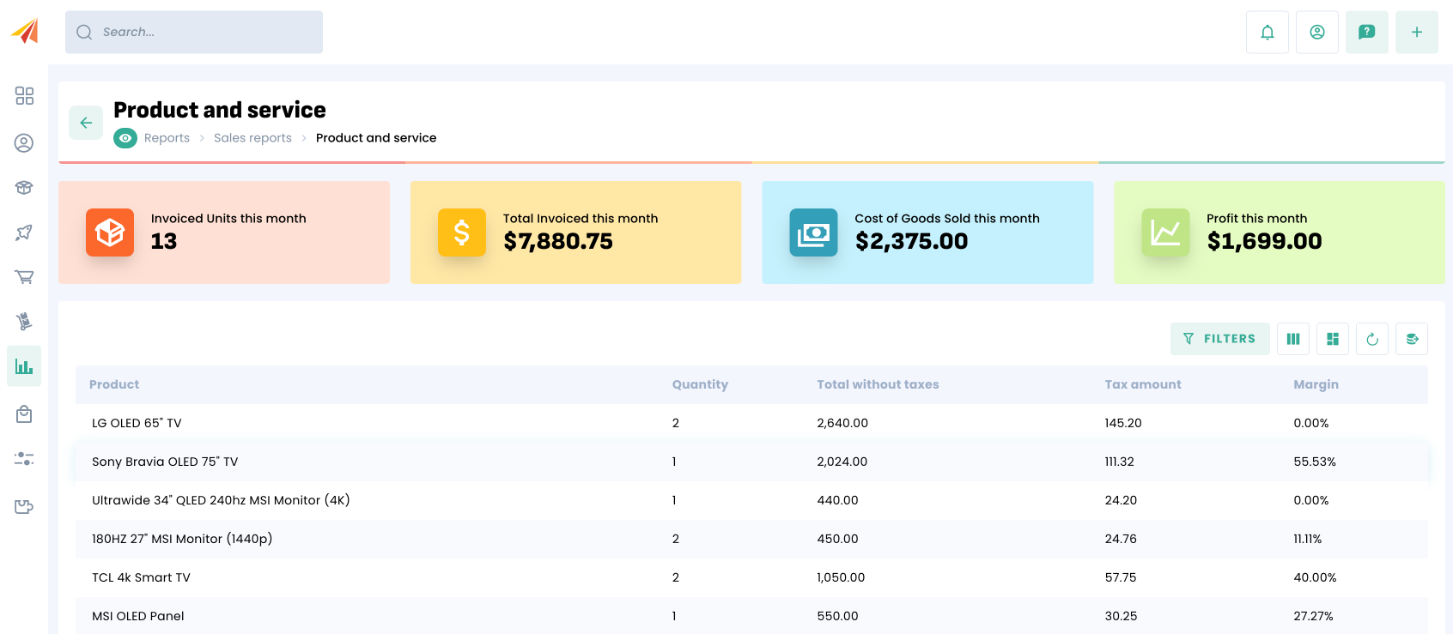Open the mug icon in sidebar
This screenshot has height=634, width=1453.
pos(24,506)
